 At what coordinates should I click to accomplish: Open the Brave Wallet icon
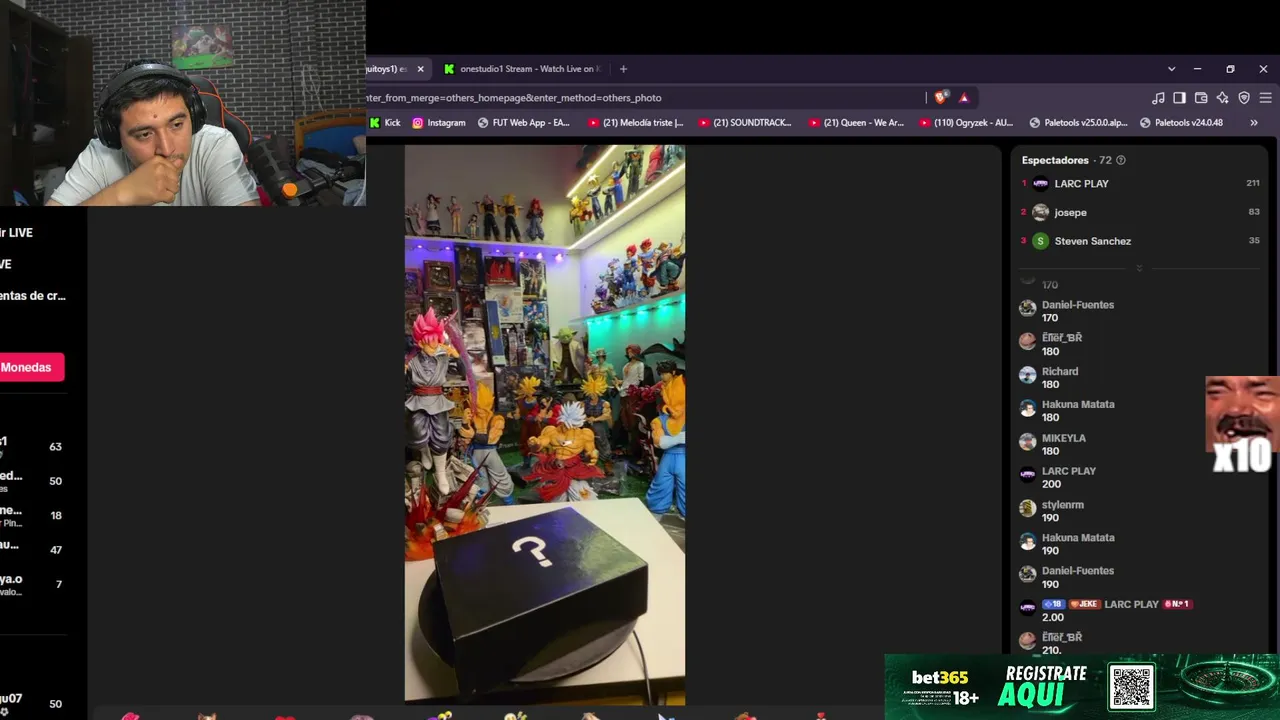[x=1201, y=98]
